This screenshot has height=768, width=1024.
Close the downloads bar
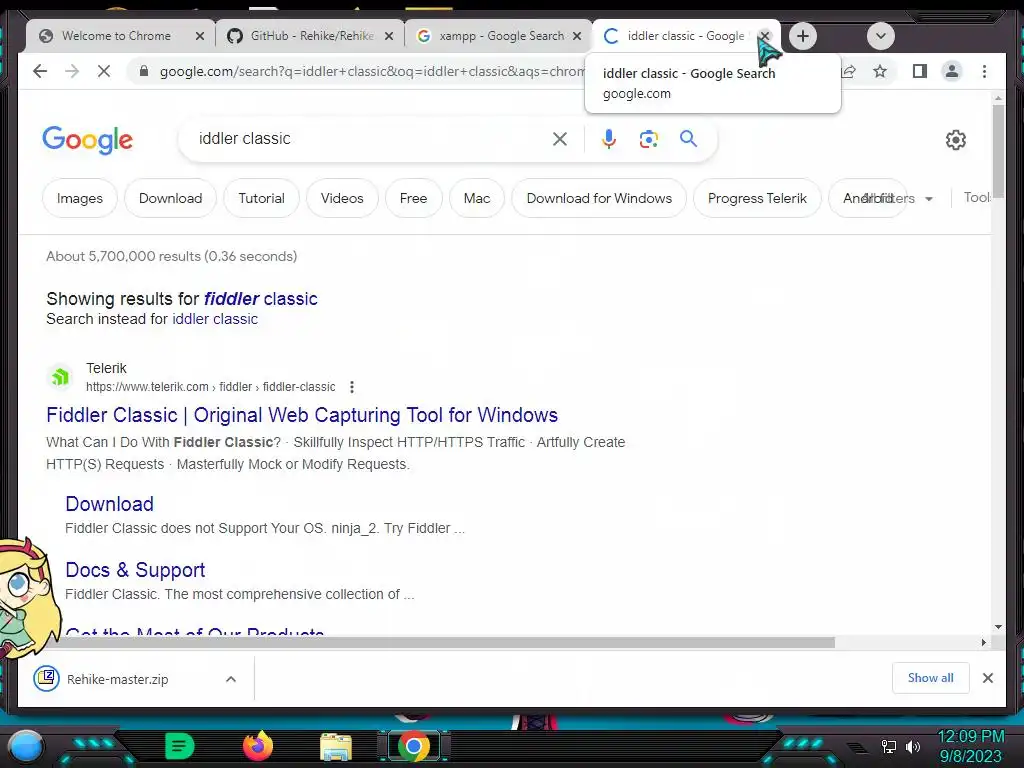click(987, 678)
